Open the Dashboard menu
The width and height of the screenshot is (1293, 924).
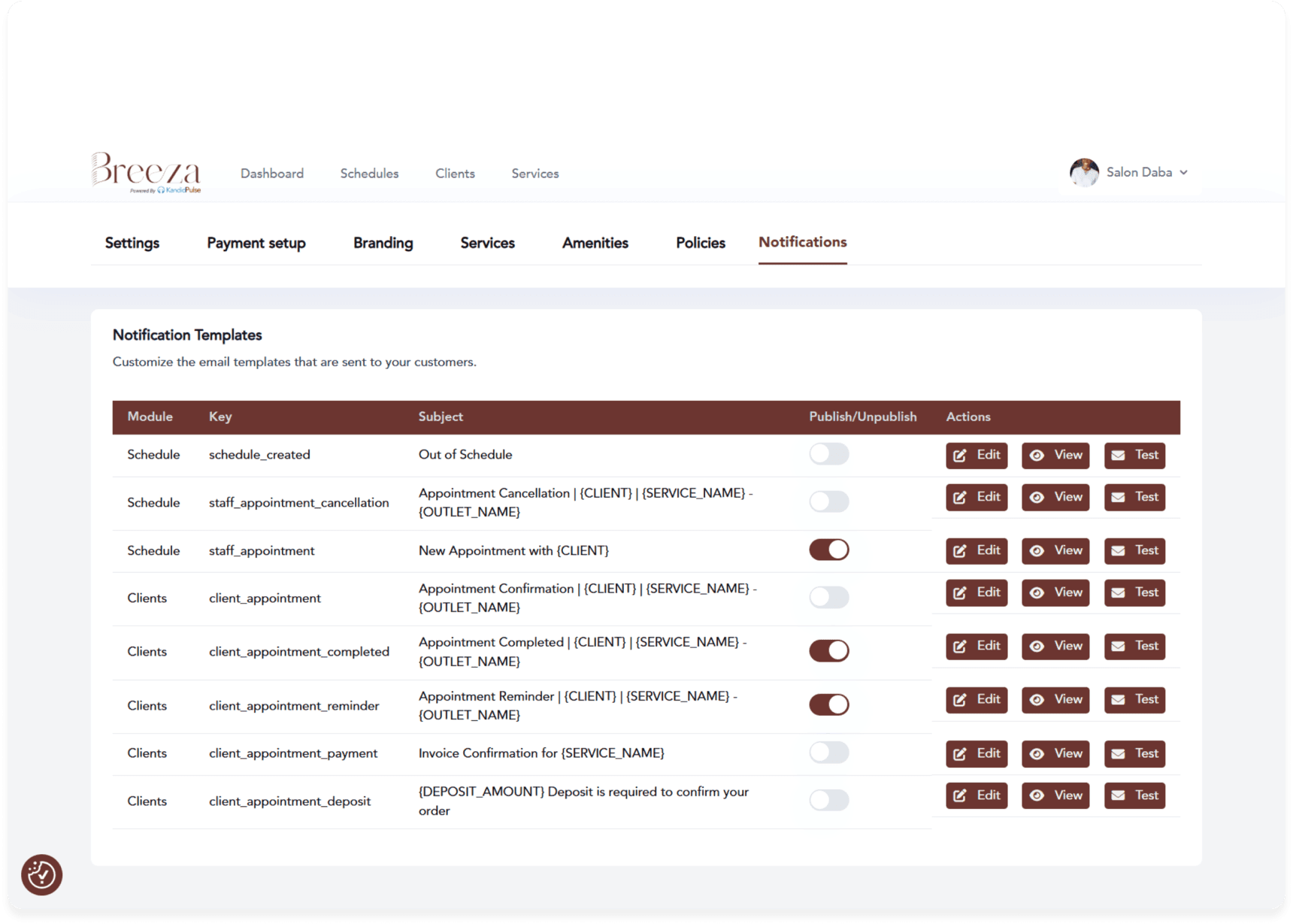[272, 174]
